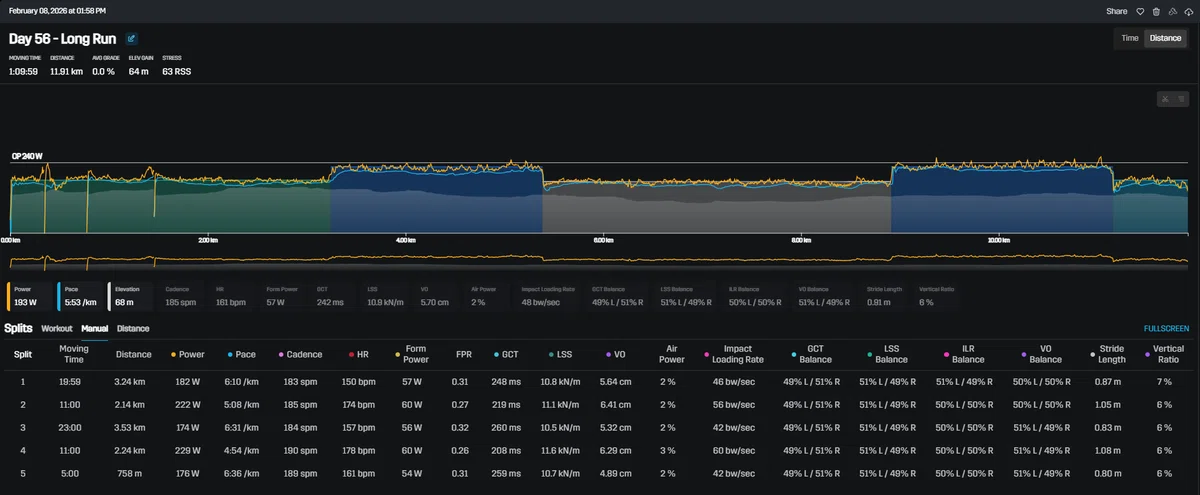This screenshot has height=495, width=1200.
Task: Click the delete selection icon above the chart
Action: (x=1179, y=98)
